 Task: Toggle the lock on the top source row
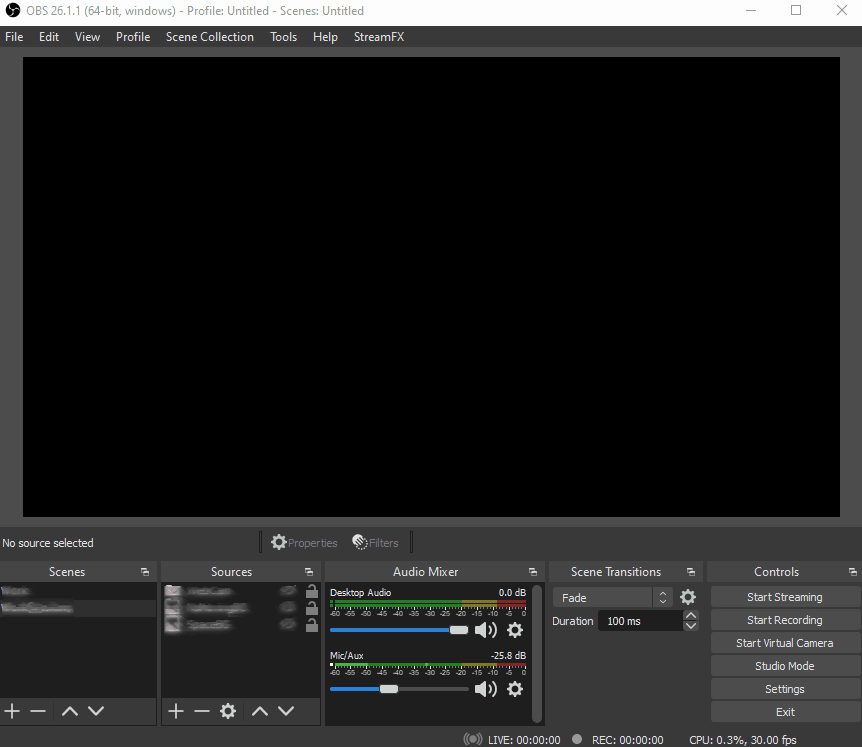312,591
